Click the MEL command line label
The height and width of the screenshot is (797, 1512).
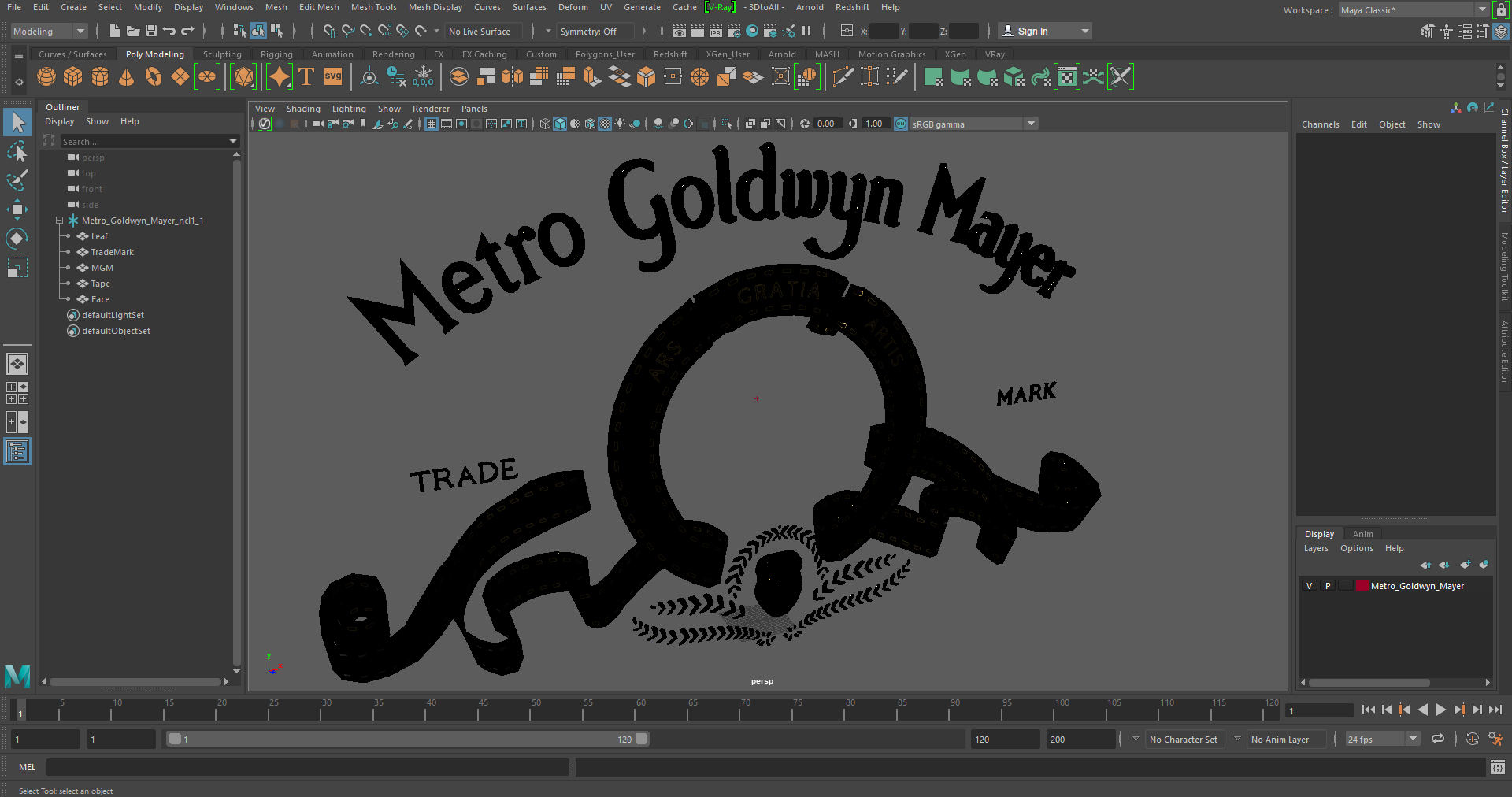point(28,767)
